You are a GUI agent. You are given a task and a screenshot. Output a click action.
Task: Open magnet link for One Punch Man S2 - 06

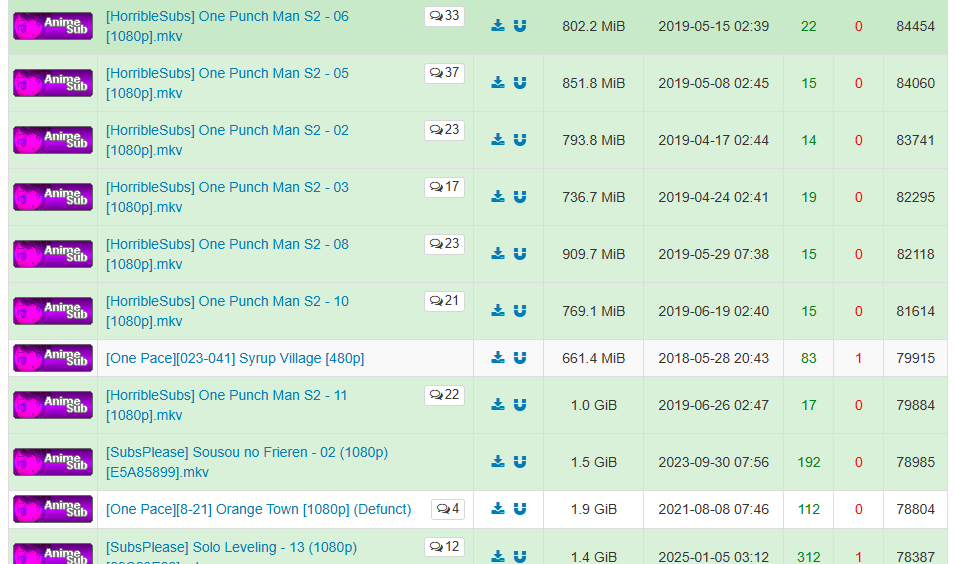(x=520, y=26)
